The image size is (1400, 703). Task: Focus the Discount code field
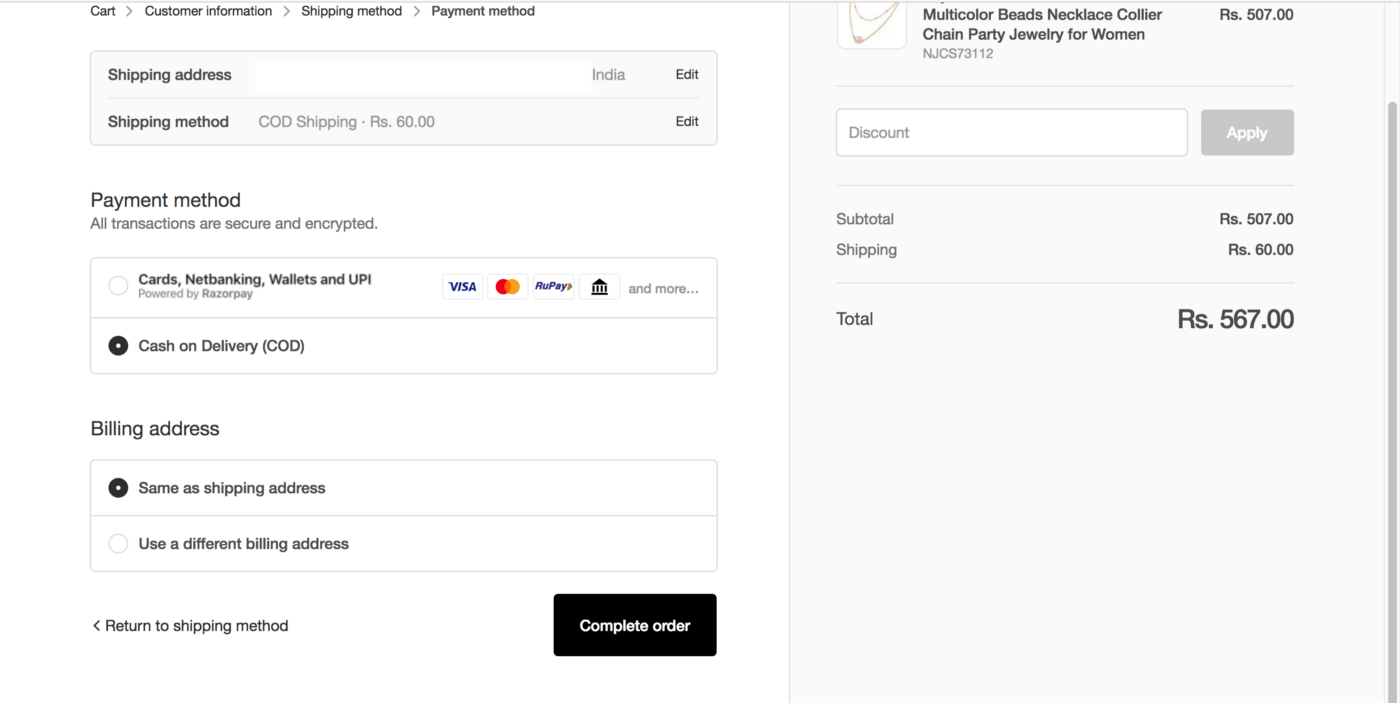[1011, 133]
